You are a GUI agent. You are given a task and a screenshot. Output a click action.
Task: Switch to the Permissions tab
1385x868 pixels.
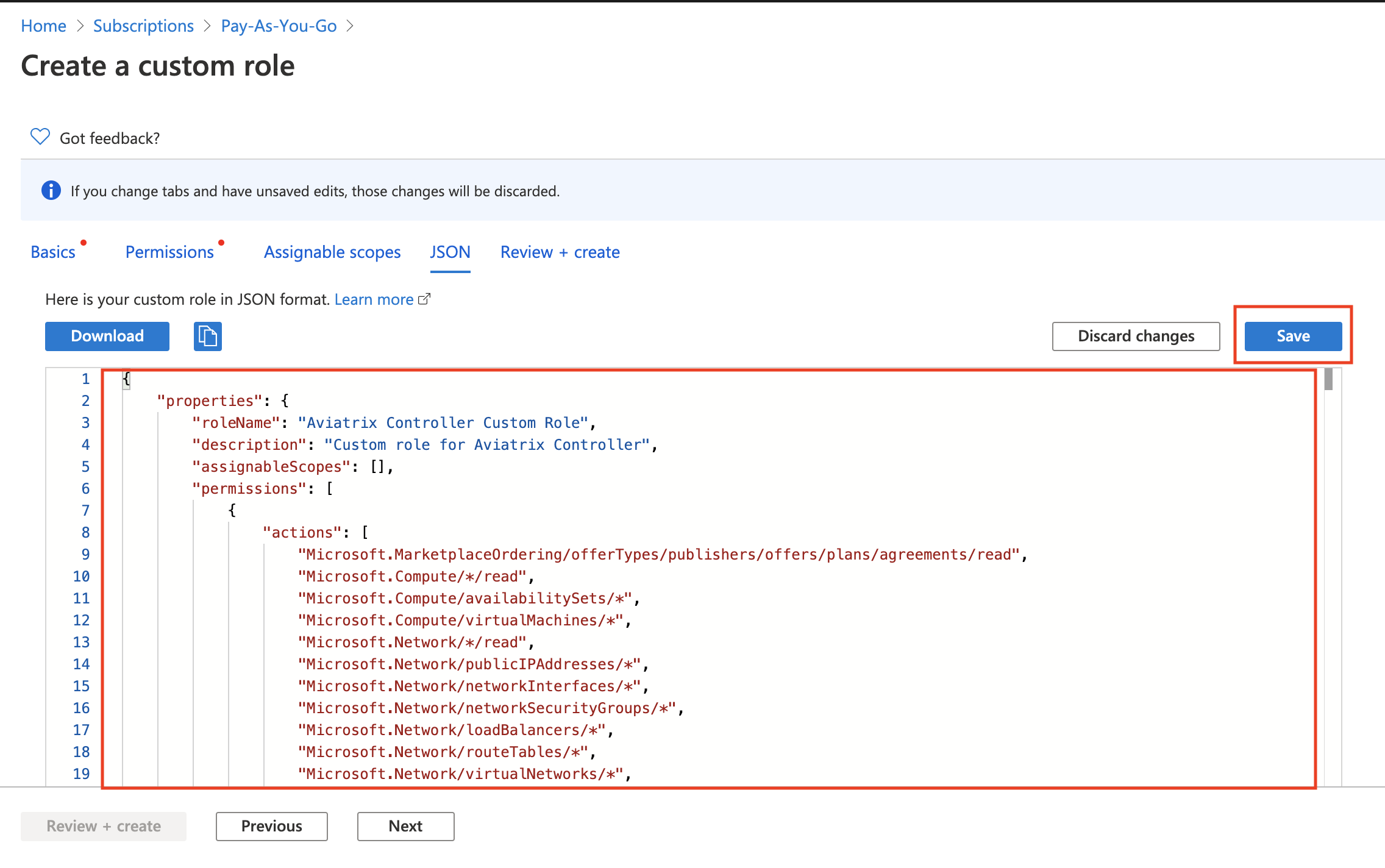coord(169,252)
